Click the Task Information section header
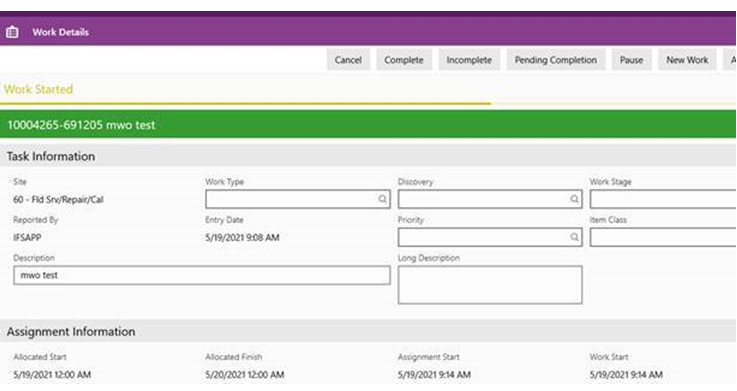Viewport: 737px width, 391px height. [x=368, y=156]
